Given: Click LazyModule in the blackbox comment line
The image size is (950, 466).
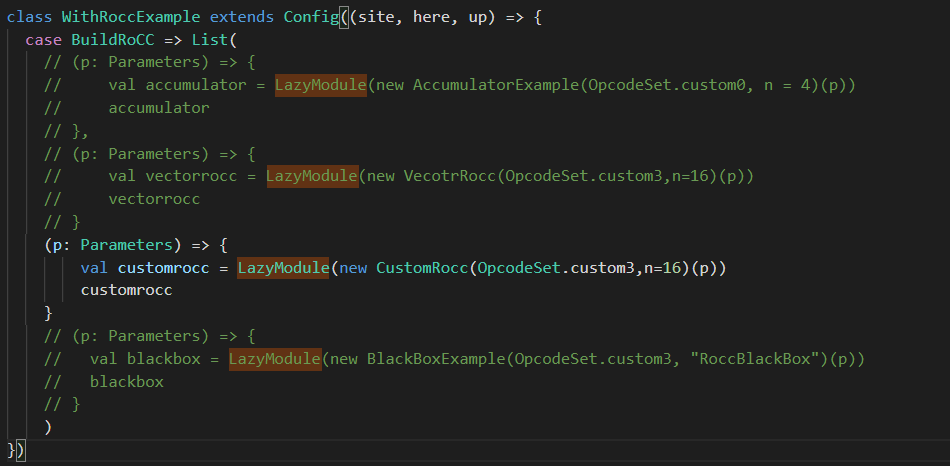Looking at the screenshot, I should (x=274, y=359).
